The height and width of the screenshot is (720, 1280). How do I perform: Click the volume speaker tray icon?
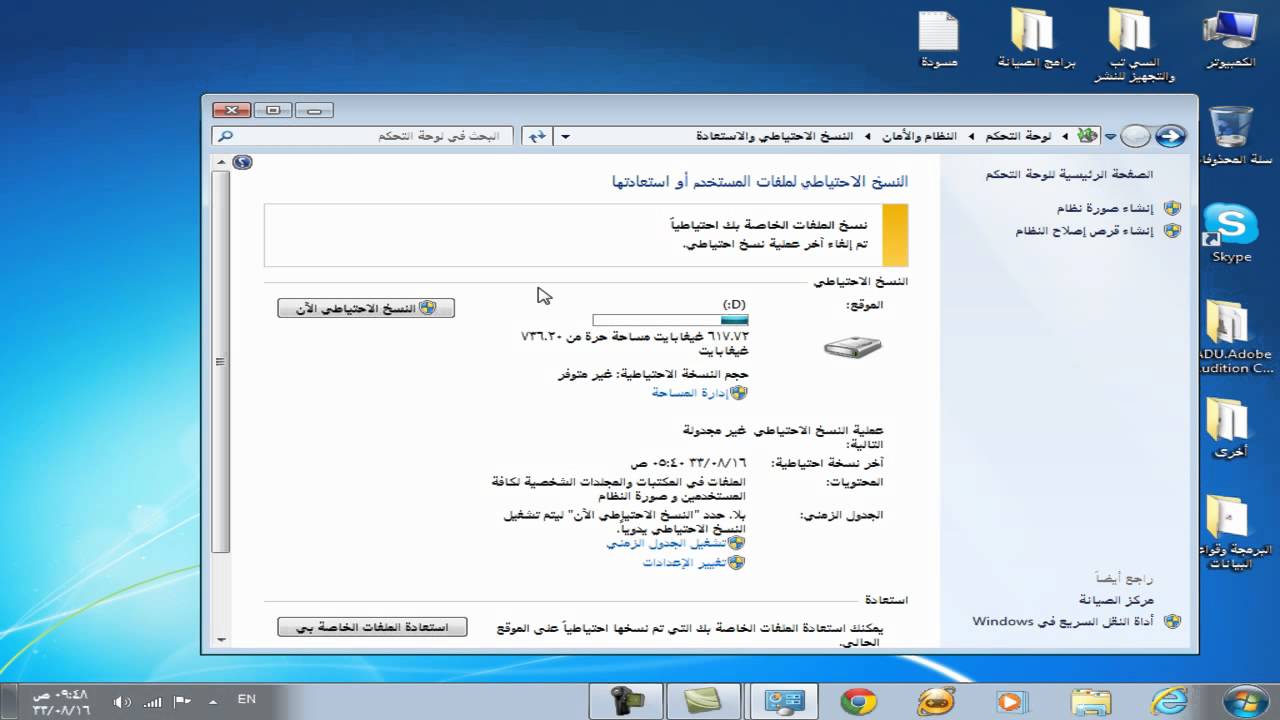coord(122,700)
